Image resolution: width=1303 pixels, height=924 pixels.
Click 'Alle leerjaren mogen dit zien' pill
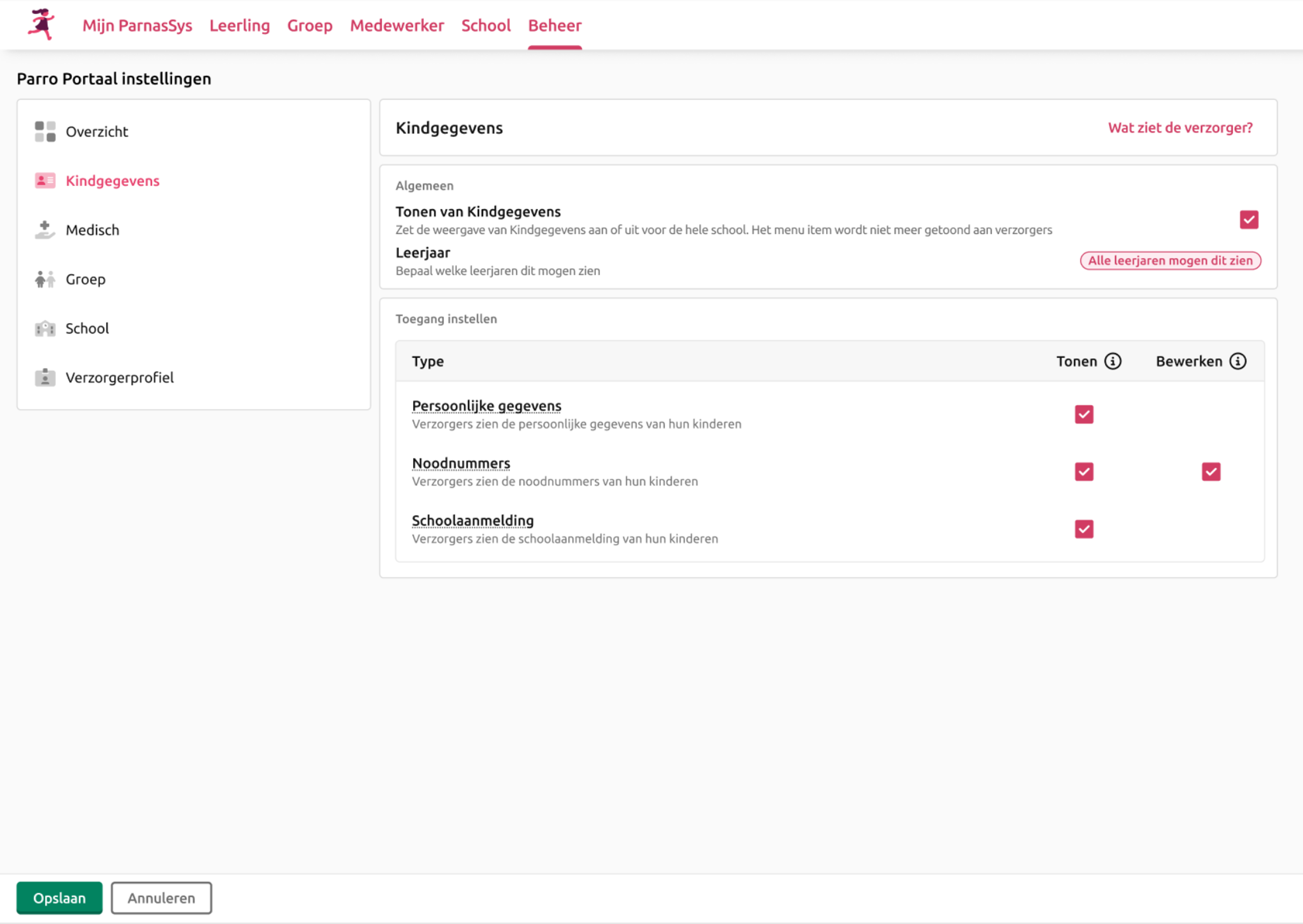[x=1170, y=261]
